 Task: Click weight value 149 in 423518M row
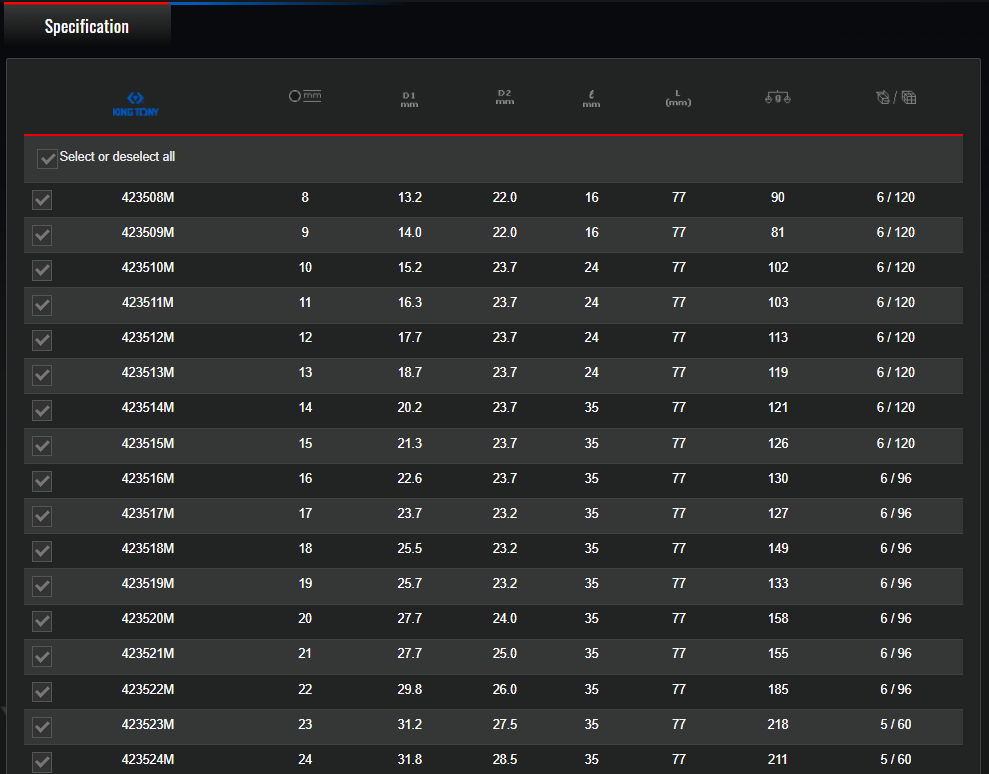778,548
